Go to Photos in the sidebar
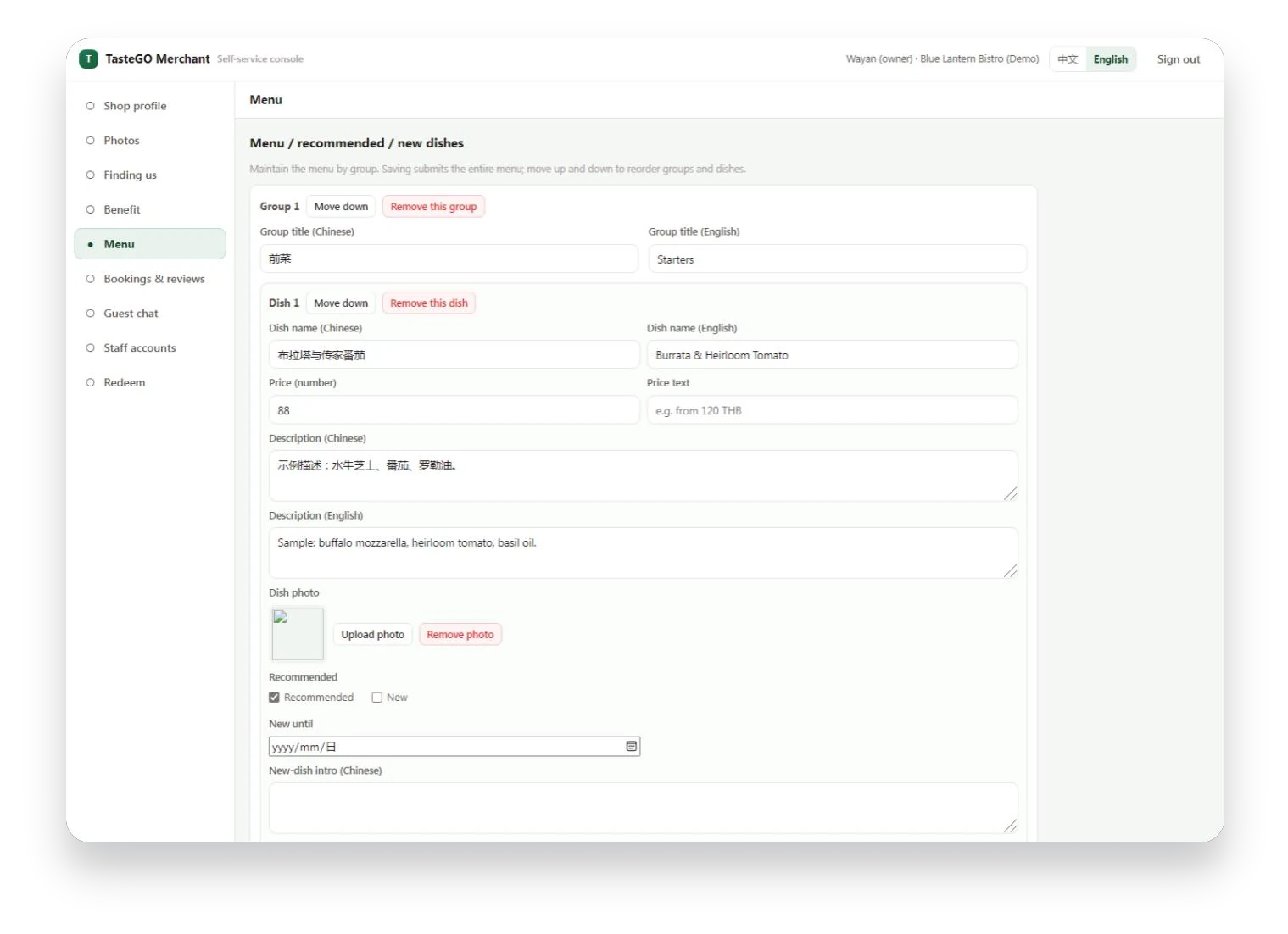Viewport: 1288px width, 934px height. pyautogui.click(x=150, y=141)
